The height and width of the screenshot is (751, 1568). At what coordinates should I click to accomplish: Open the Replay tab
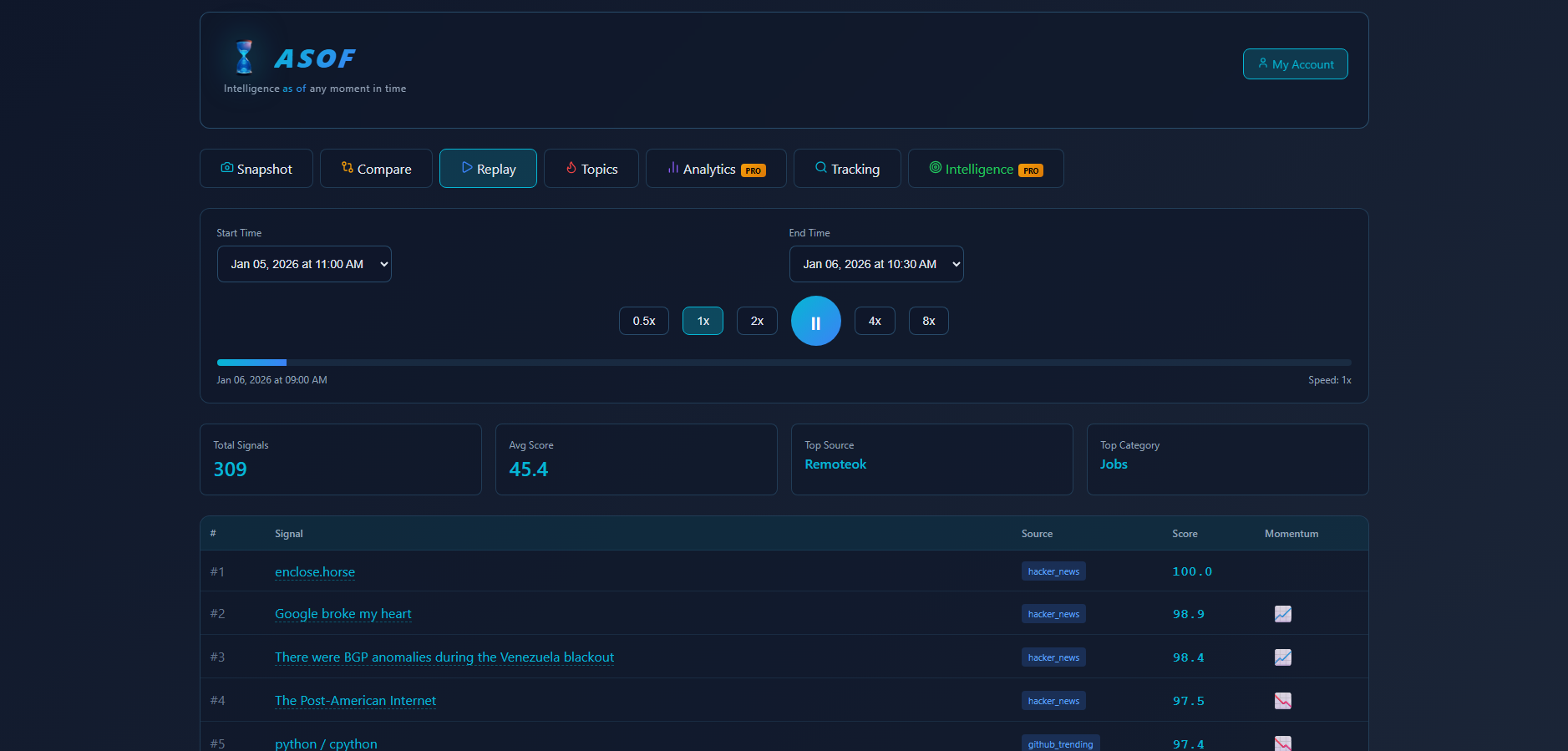(x=488, y=169)
